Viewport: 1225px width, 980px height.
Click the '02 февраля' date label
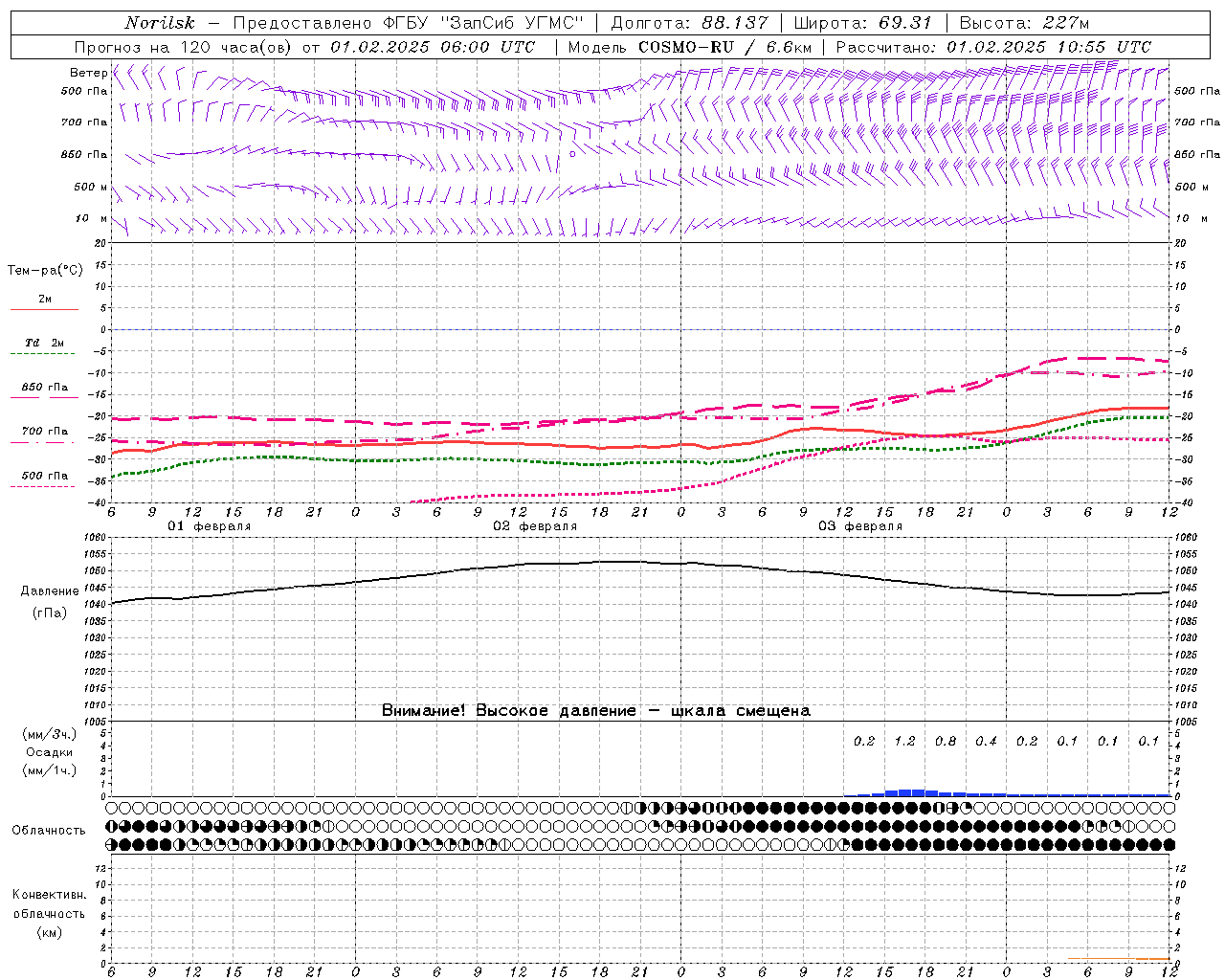click(x=535, y=526)
